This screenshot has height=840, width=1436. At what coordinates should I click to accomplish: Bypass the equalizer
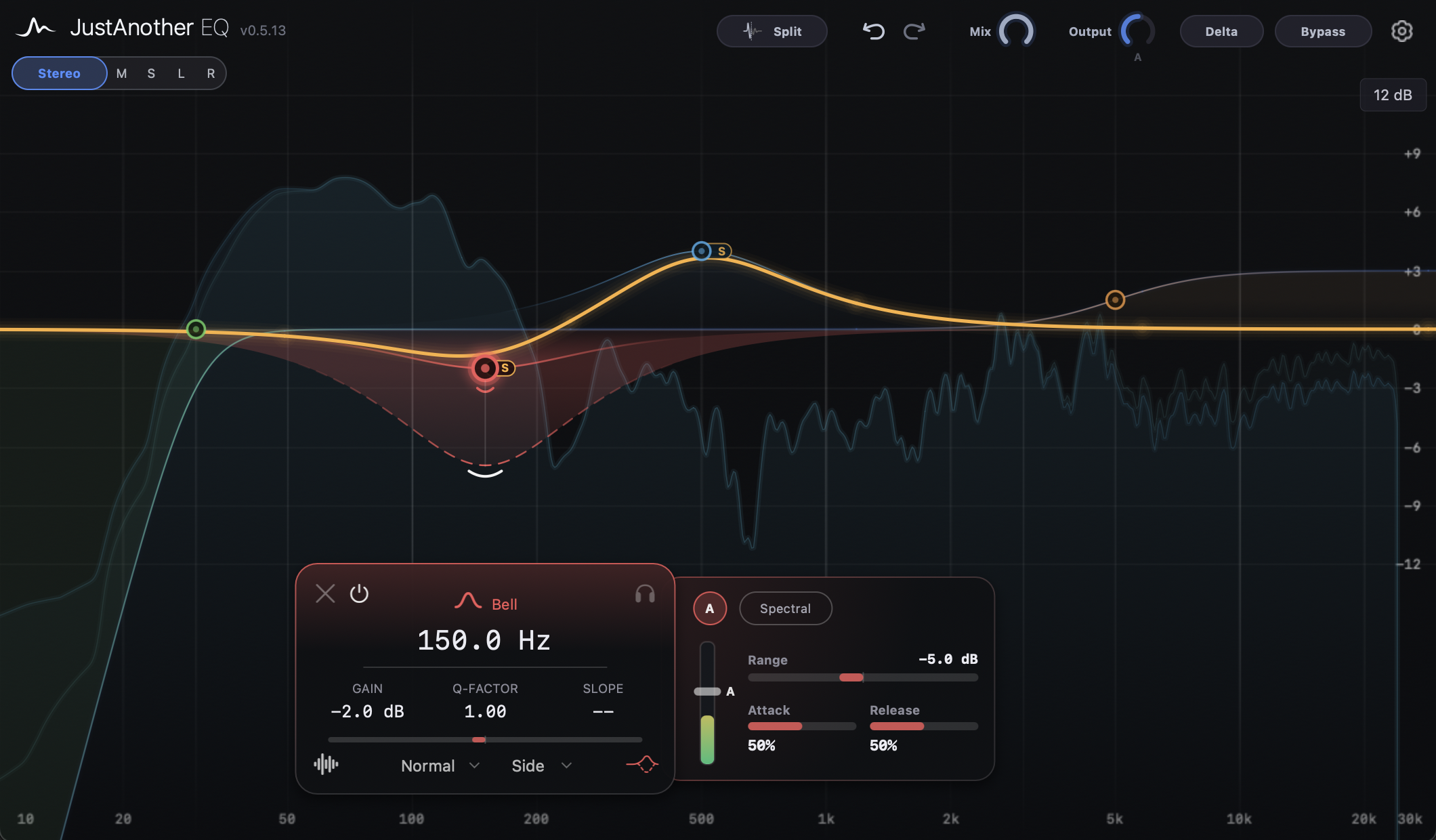(x=1322, y=31)
